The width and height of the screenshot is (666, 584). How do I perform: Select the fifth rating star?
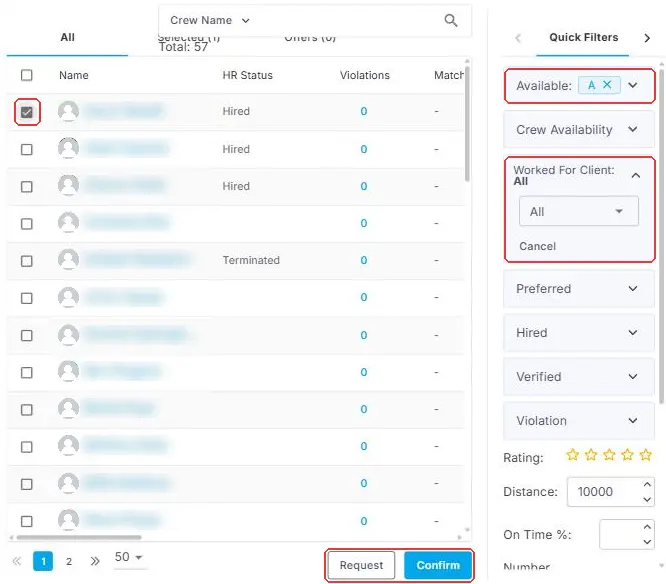point(646,455)
